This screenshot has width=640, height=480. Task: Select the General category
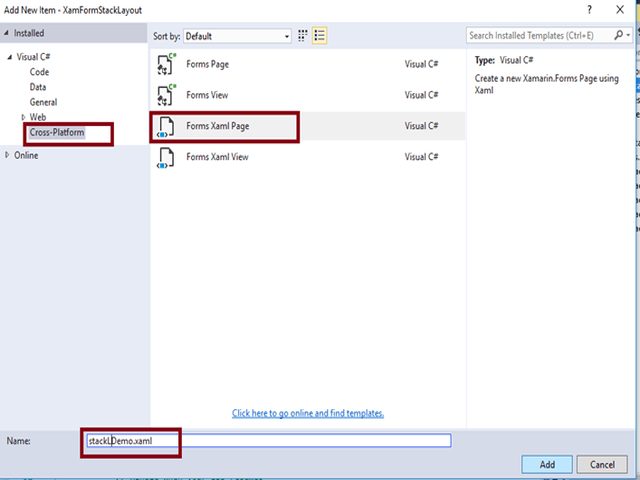(43, 102)
